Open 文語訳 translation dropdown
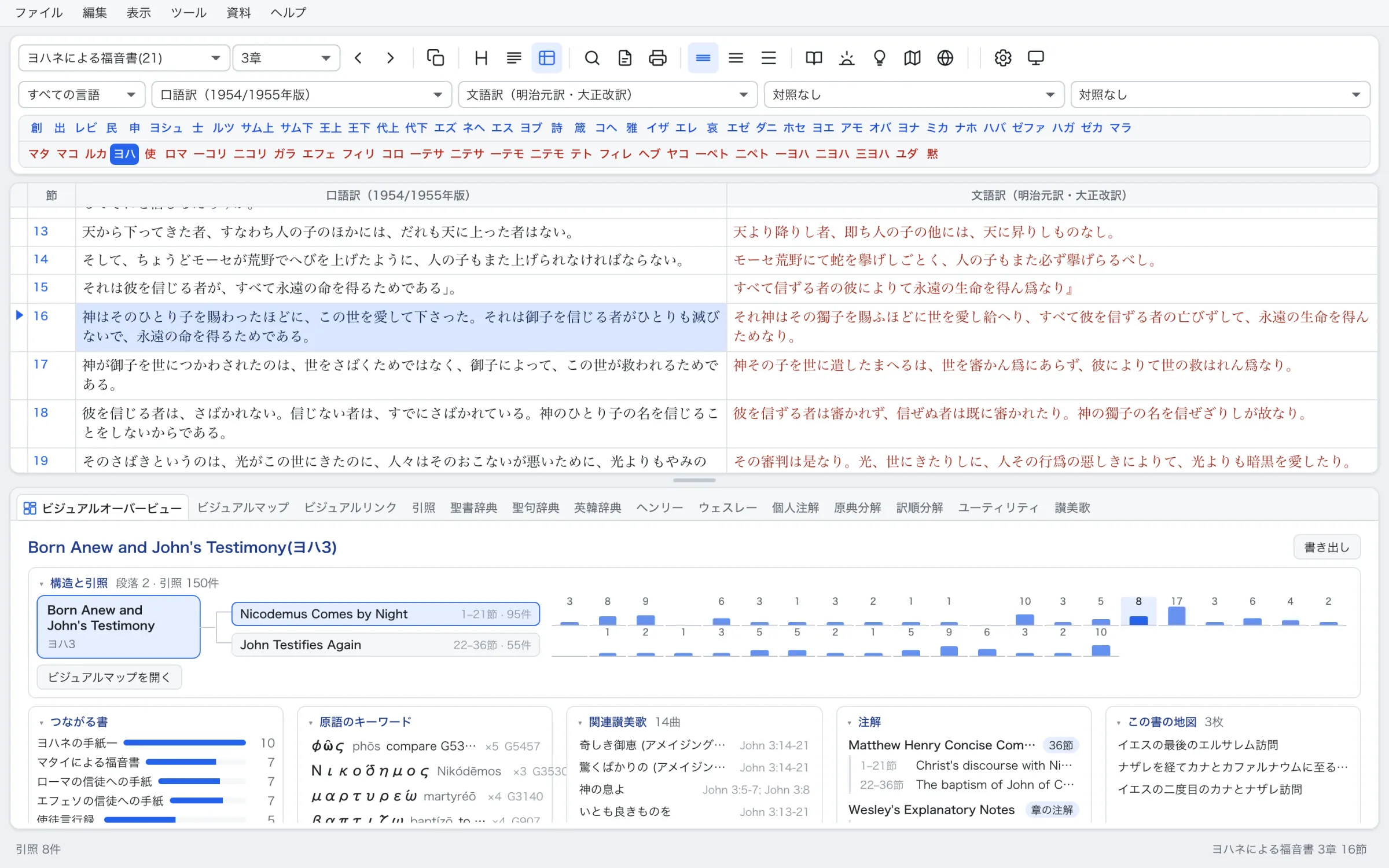Screen dimensions: 1389x868 click(x=608, y=95)
